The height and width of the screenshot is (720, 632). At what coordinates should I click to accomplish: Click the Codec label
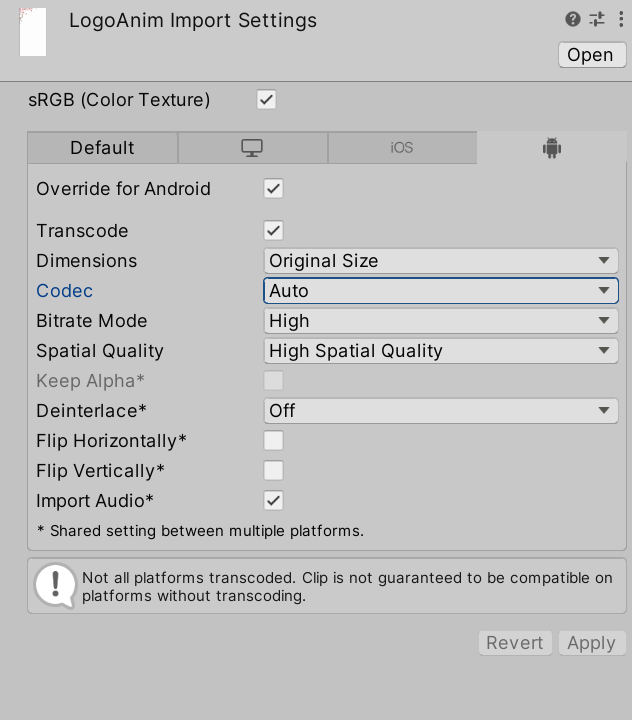point(64,291)
